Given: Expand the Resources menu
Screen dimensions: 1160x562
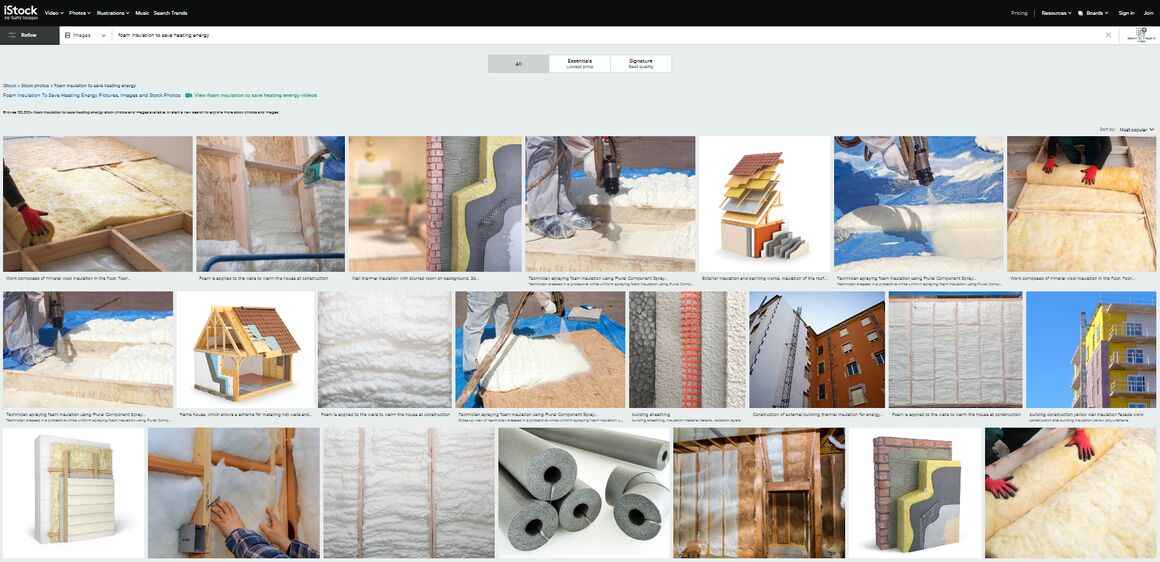Looking at the screenshot, I should point(1056,13).
